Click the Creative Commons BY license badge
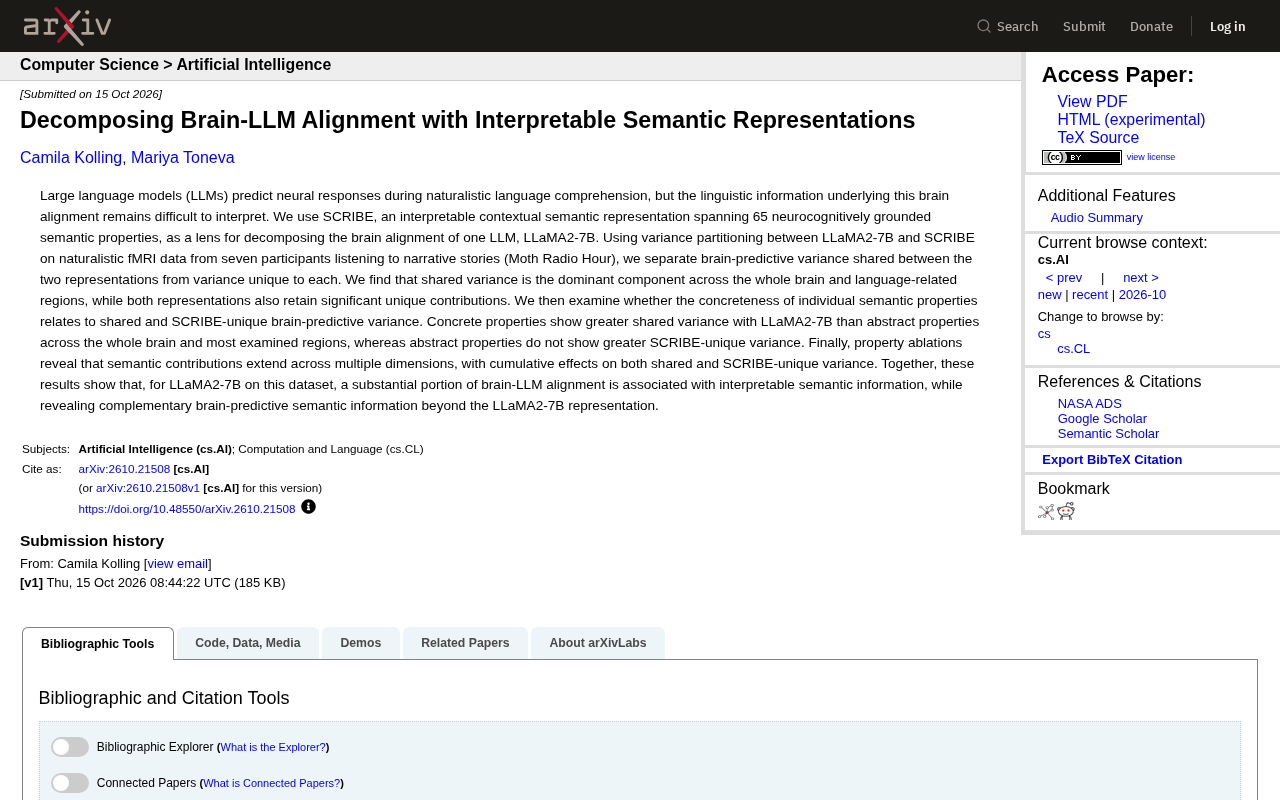Image resolution: width=1280 pixels, height=800 pixels. click(1082, 157)
